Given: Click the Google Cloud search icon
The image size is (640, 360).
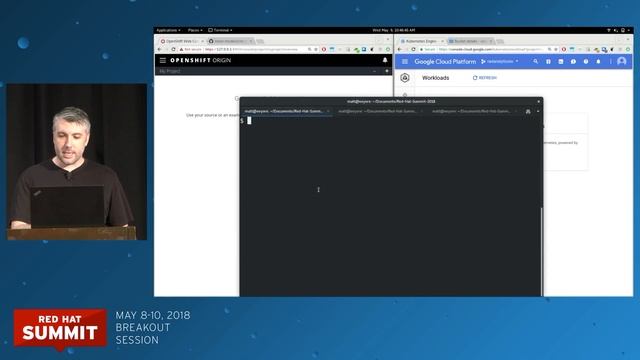Looking at the screenshot, I should 536,62.
